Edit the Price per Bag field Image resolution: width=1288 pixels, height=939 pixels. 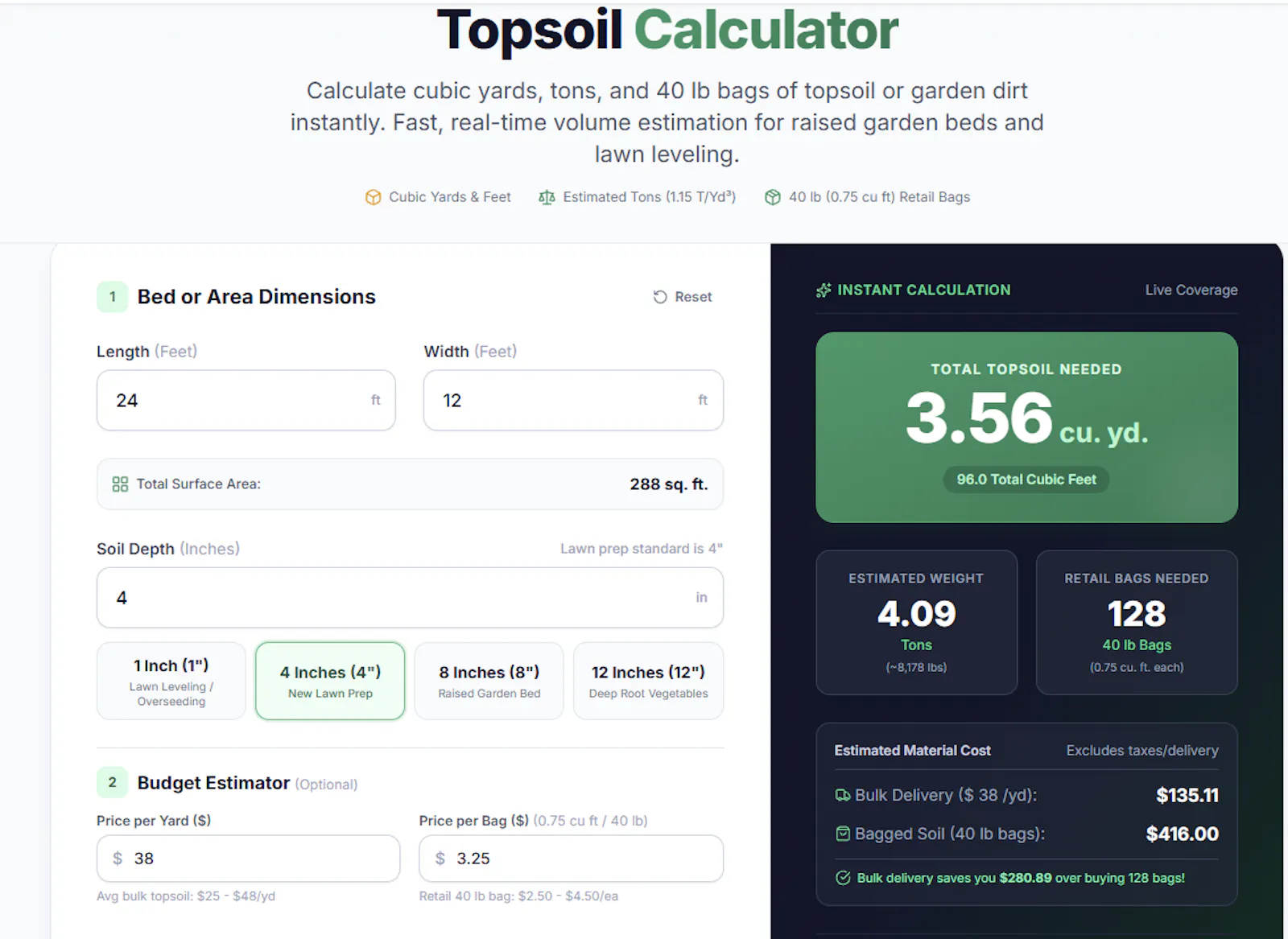tap(571, 859)
